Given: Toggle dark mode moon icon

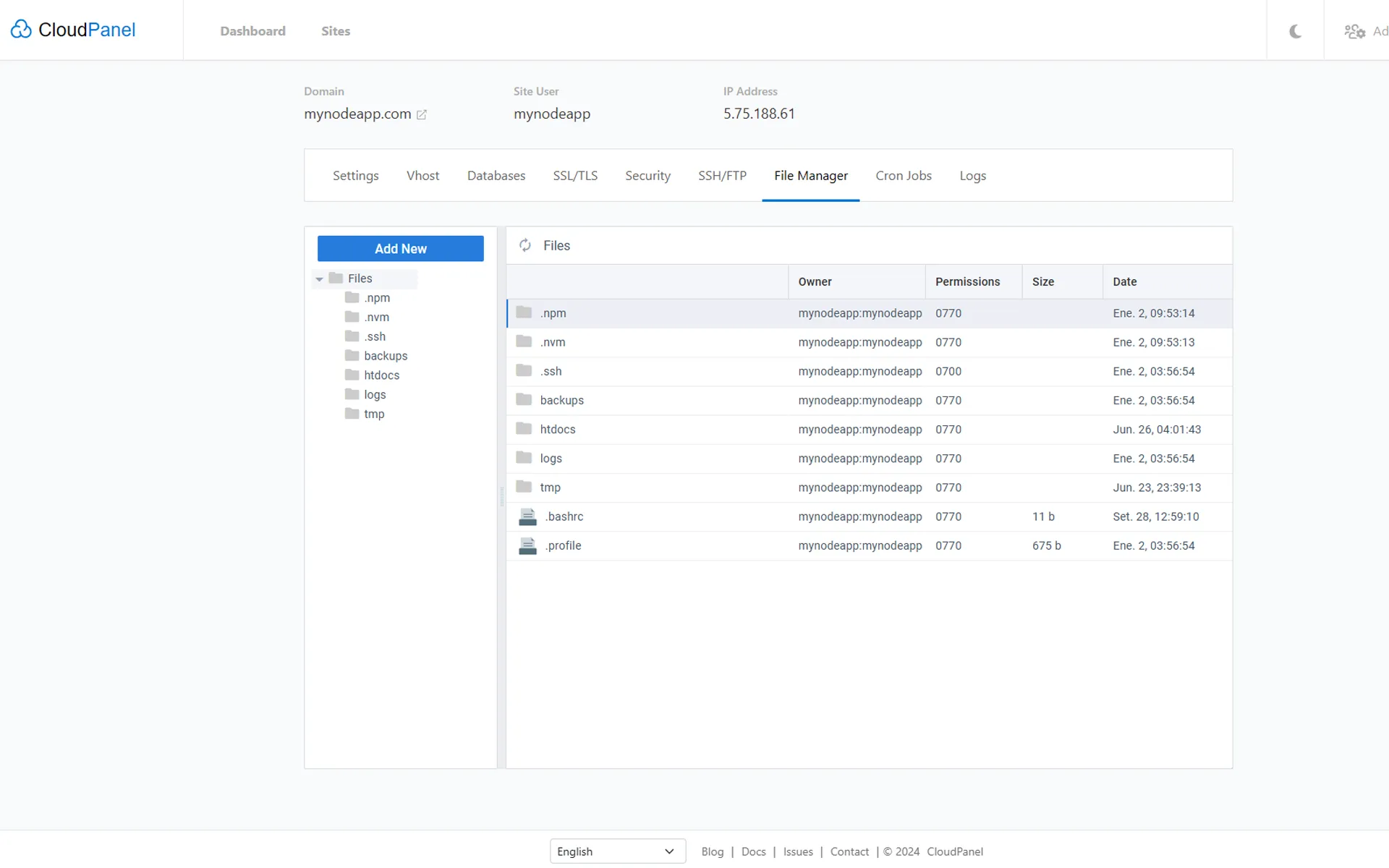Looking at the screenshot, I should click(1295, 31).
